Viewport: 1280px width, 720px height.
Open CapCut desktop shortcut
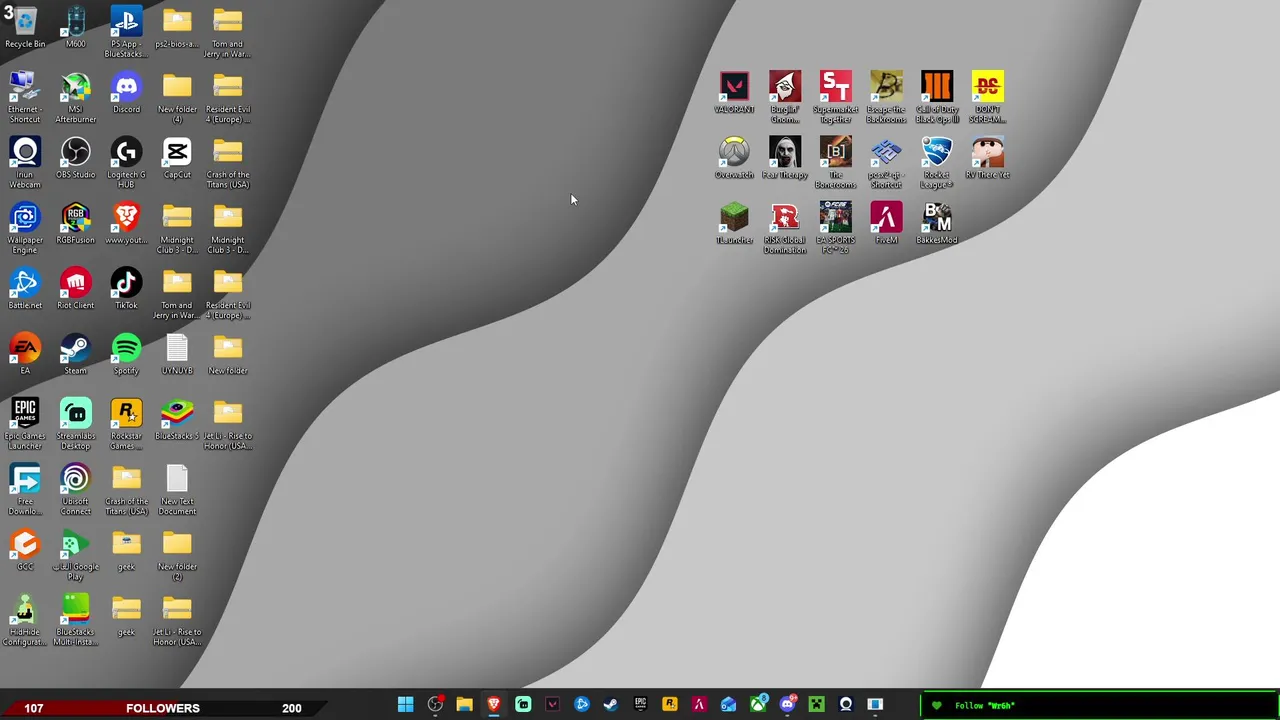[177, 158]
